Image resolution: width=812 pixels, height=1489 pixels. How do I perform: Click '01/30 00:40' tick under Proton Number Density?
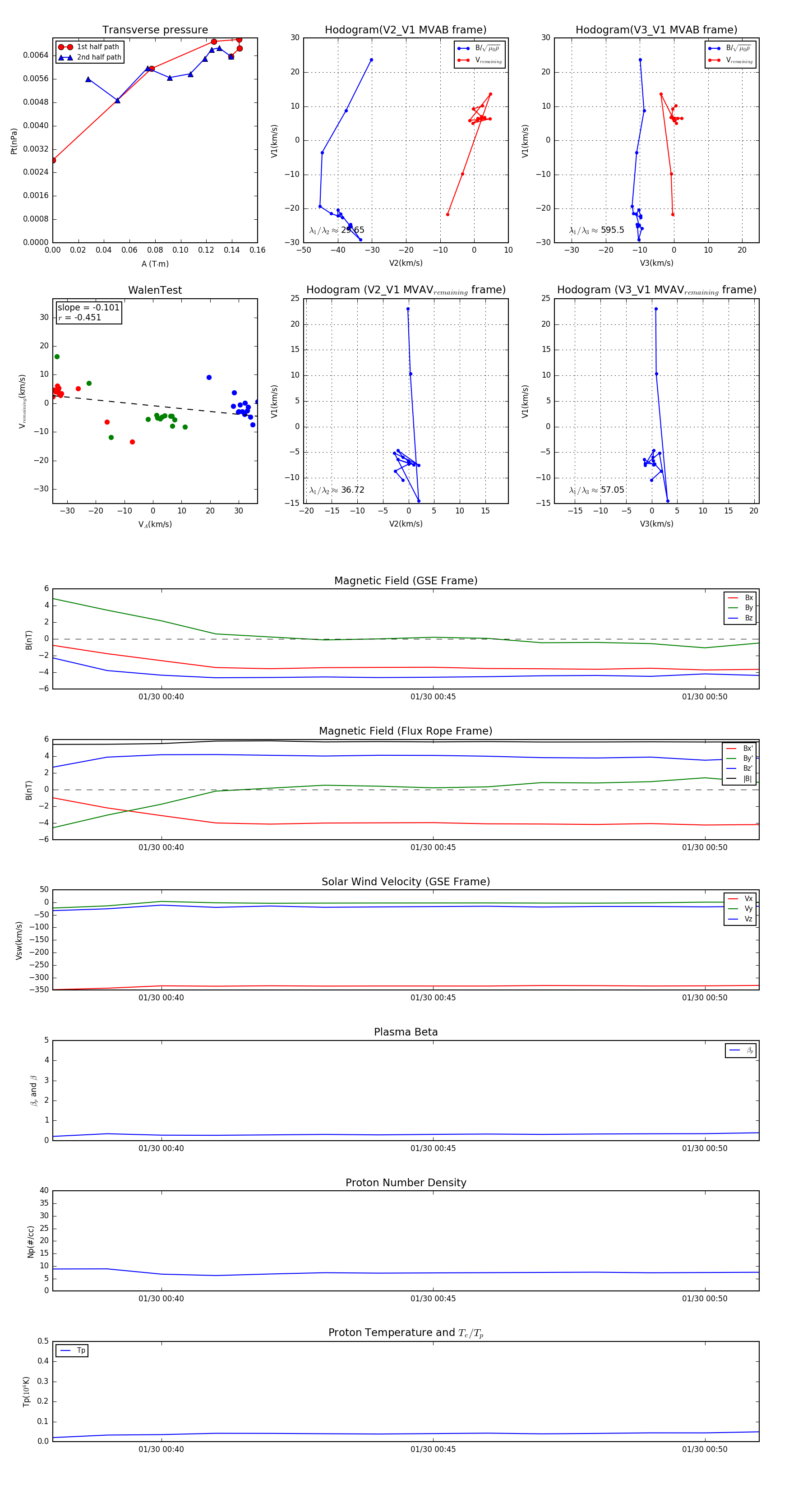point(161,1298)
